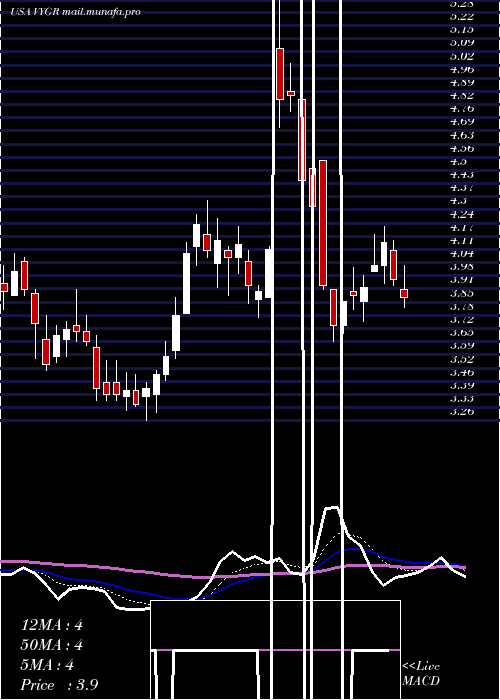Click the 50MA : 4 indicator reading

pos(52,645)
